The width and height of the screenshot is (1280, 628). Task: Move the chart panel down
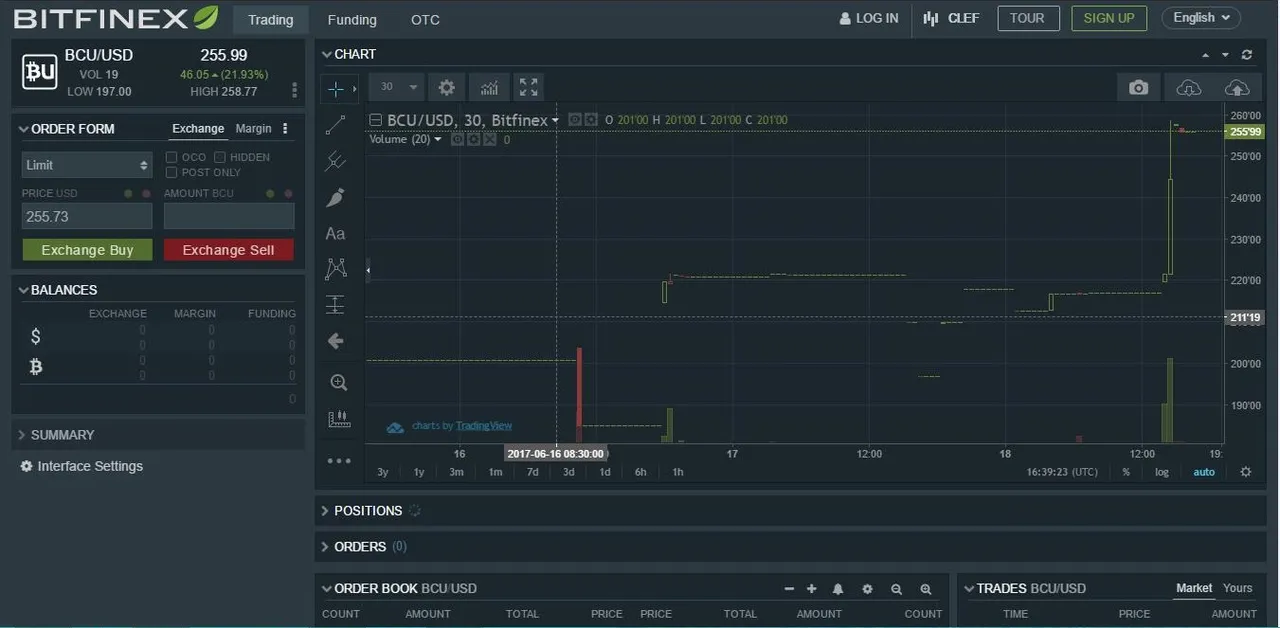1225,55
